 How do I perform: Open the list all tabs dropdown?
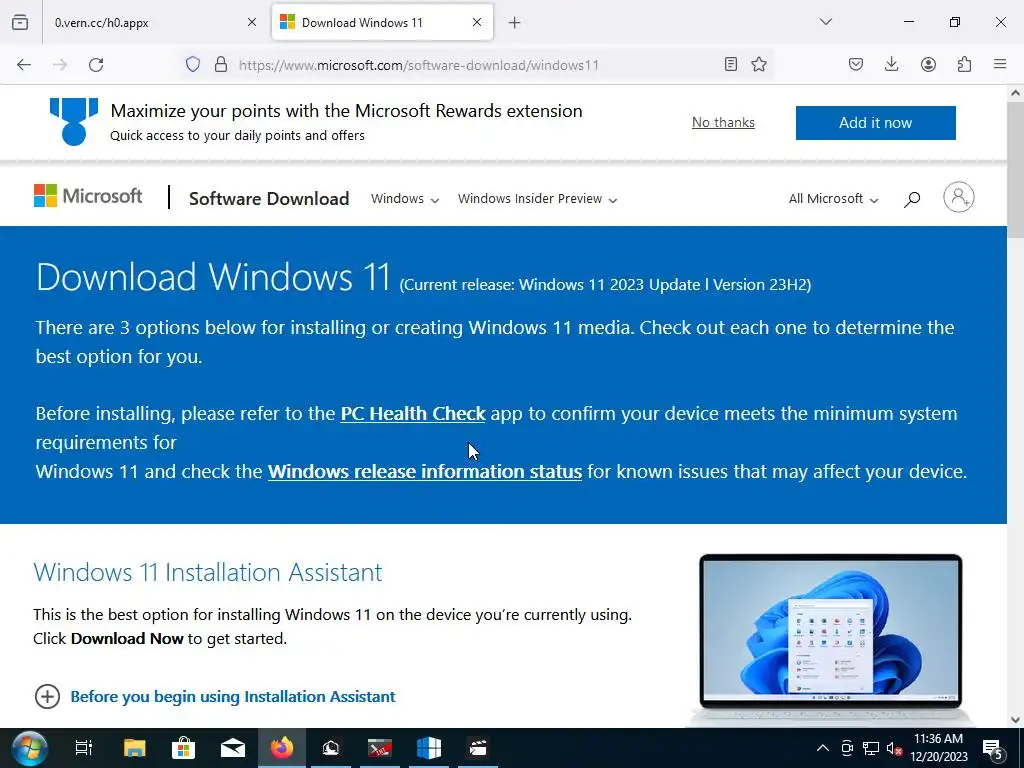pos(826,22)
